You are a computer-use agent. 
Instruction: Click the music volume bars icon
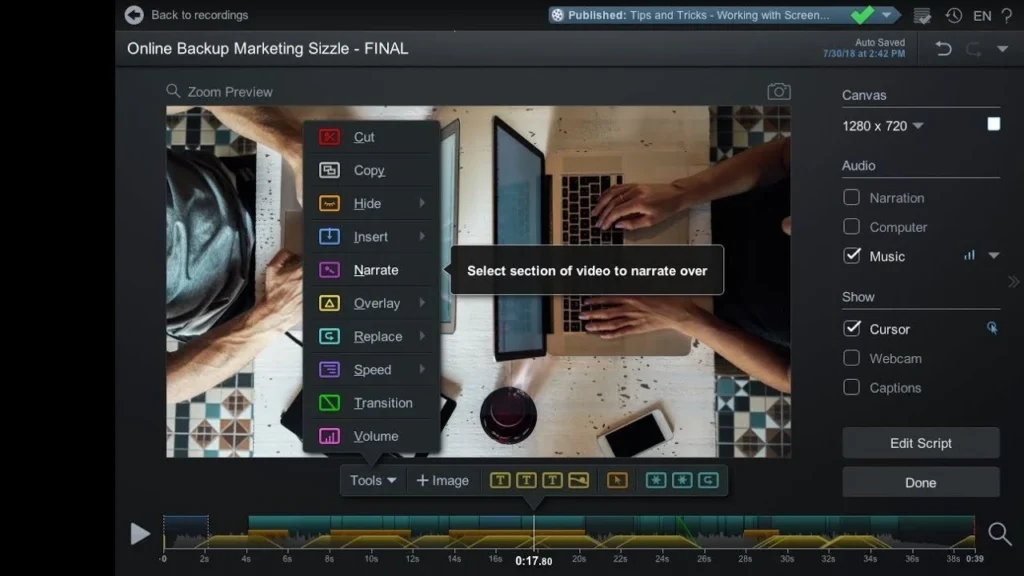[x=969, y=256]
